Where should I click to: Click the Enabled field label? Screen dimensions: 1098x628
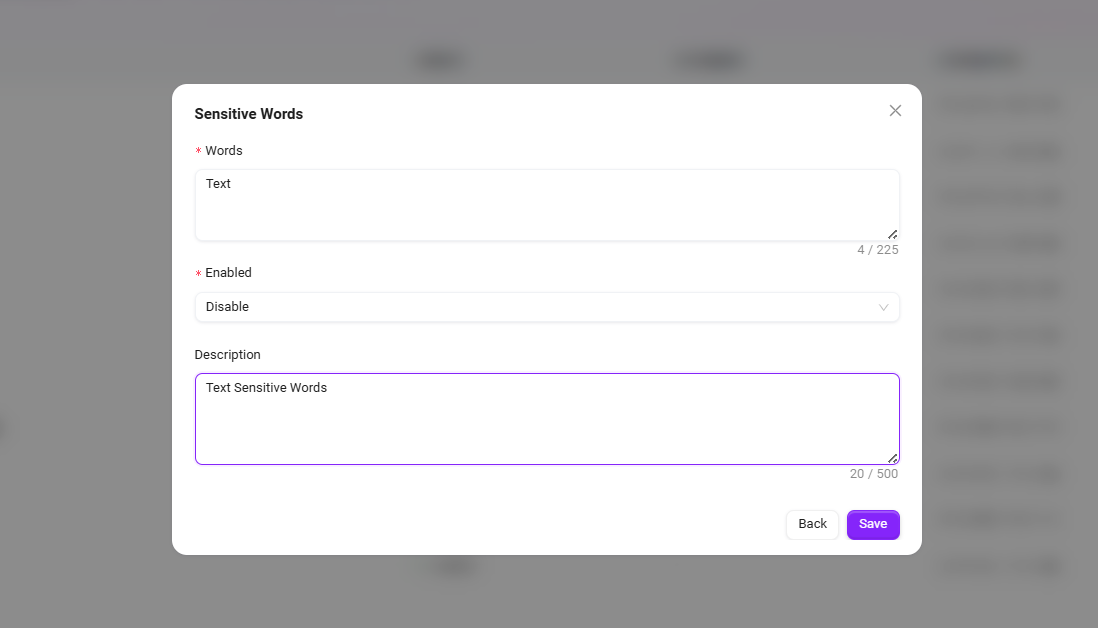(229, 273)
